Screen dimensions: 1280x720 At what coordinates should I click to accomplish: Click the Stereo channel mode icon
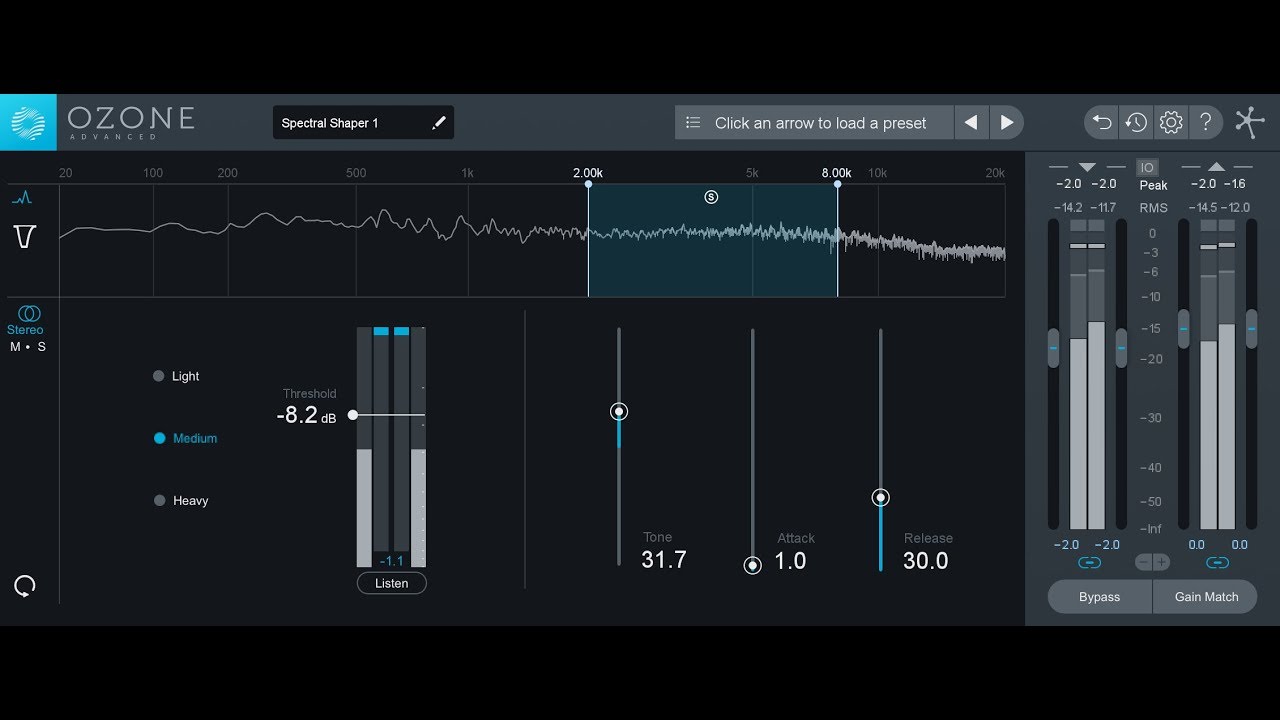pos(29,313)
